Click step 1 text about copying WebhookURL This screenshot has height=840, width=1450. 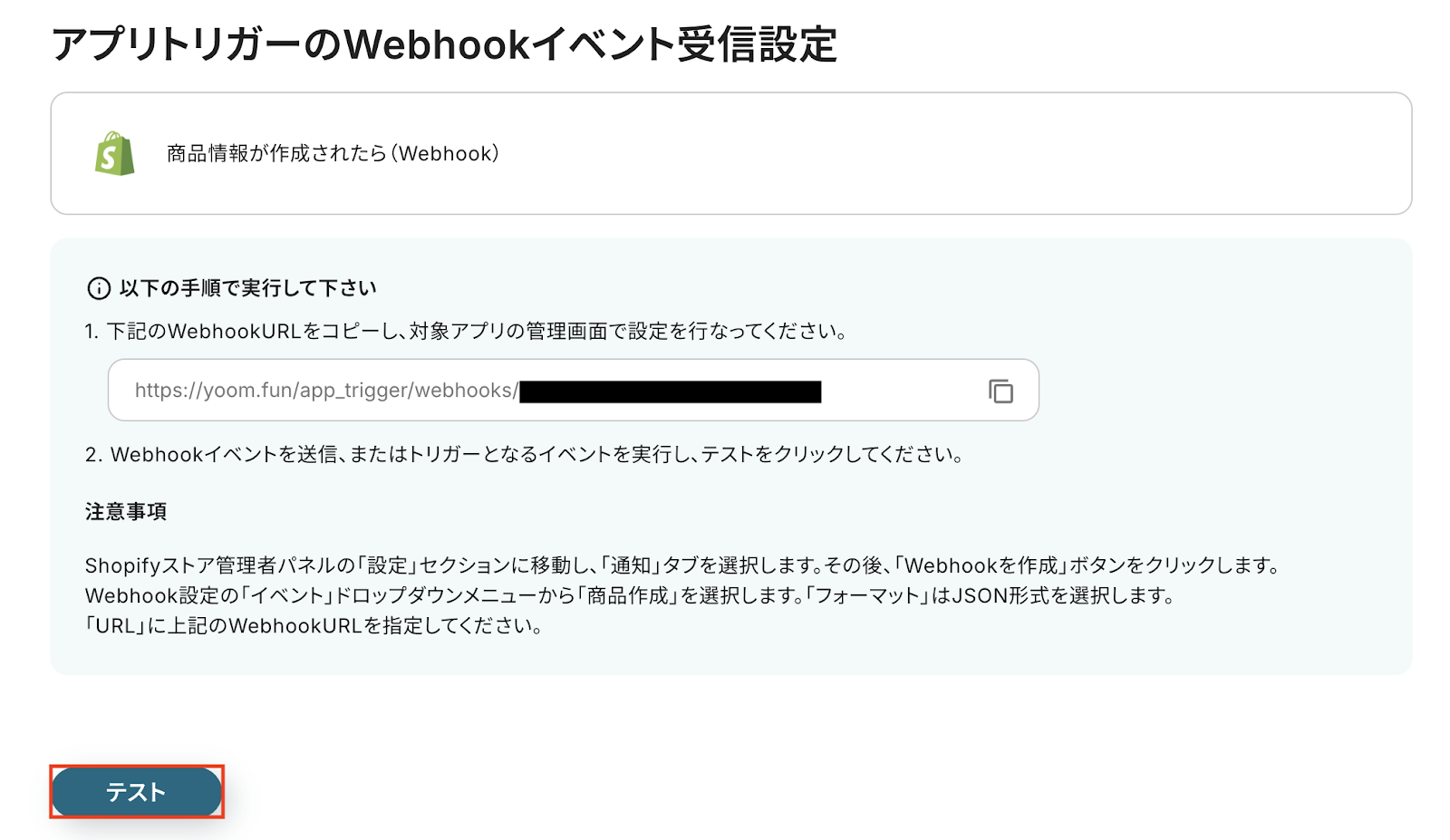coord(467,331)
